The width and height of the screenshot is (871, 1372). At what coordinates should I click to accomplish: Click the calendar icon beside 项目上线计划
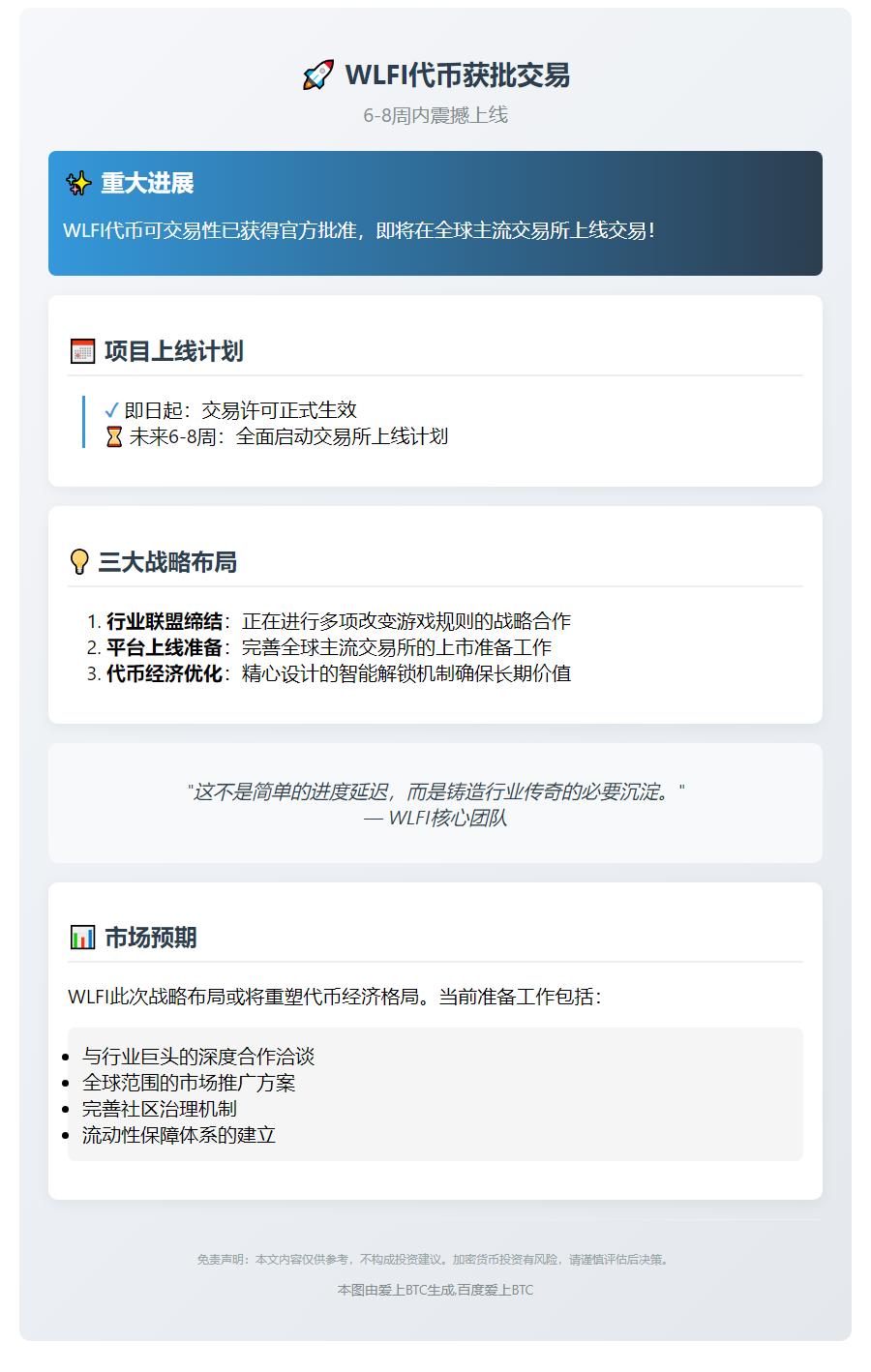click(x=82, y=351)
